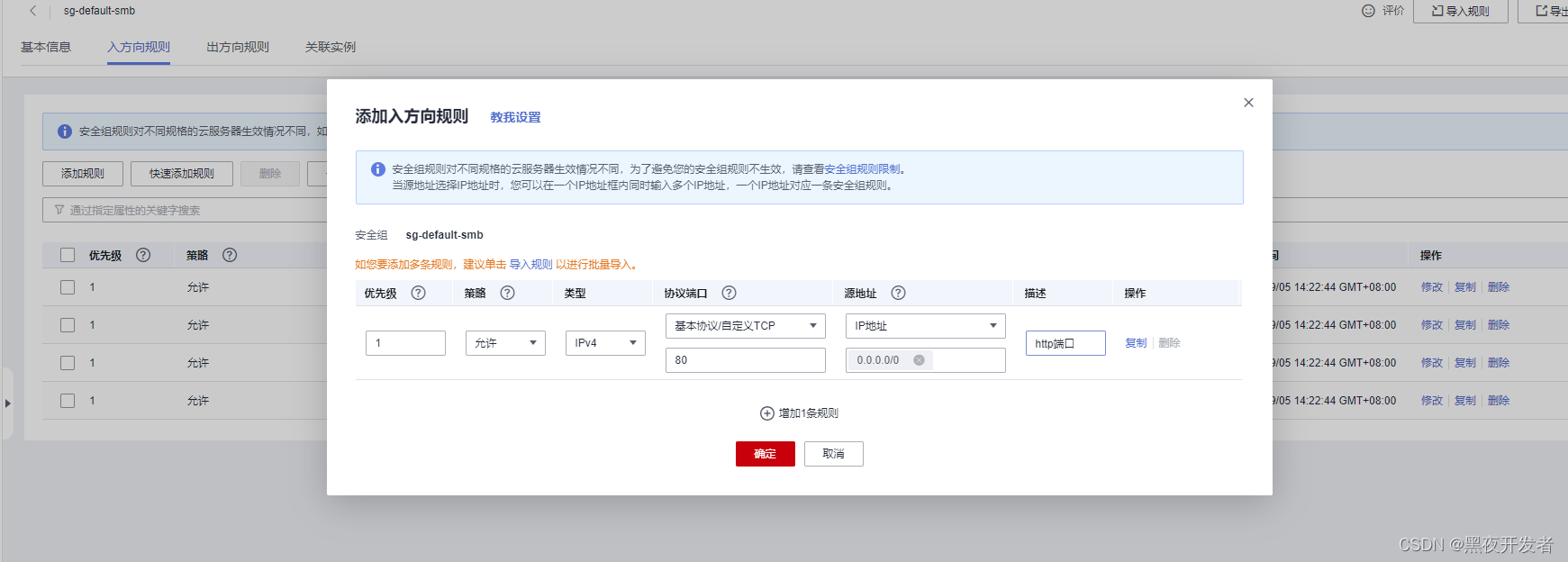Screen dimensions: 1568x562
Task: Click 复制 in the first rule row
Action: 1465,287
